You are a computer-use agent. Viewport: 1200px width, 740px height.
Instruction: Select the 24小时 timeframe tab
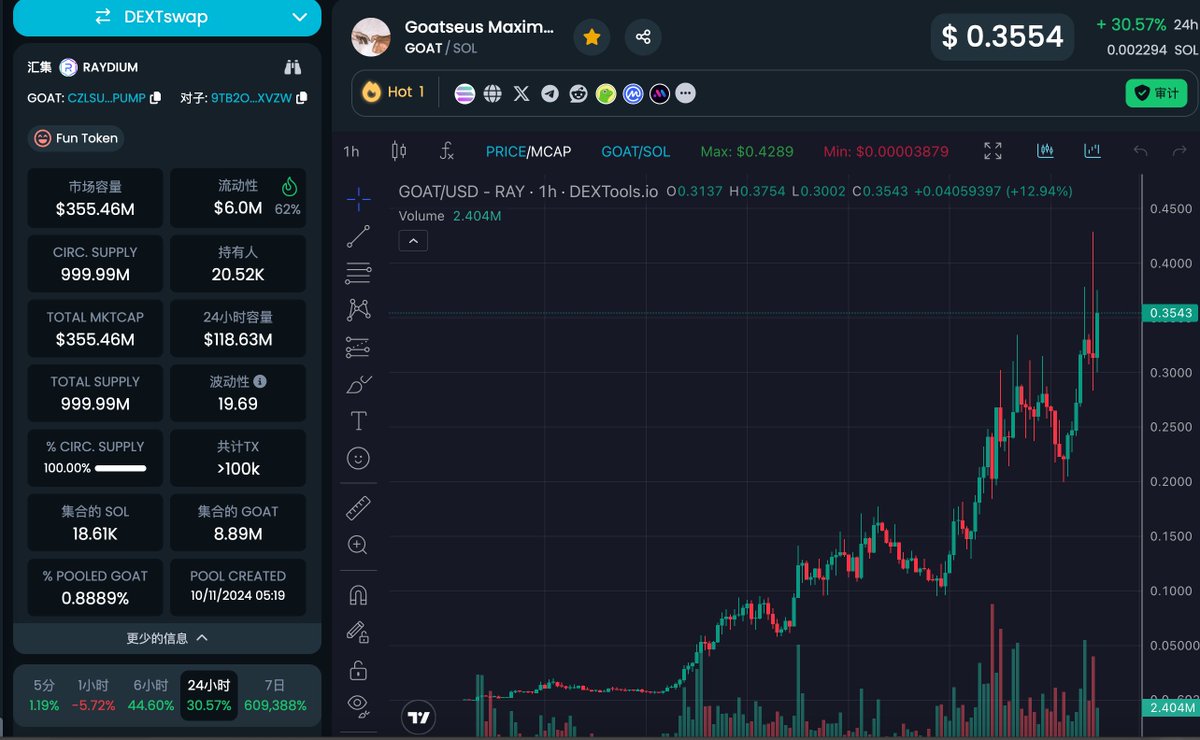tap(209, 695)
